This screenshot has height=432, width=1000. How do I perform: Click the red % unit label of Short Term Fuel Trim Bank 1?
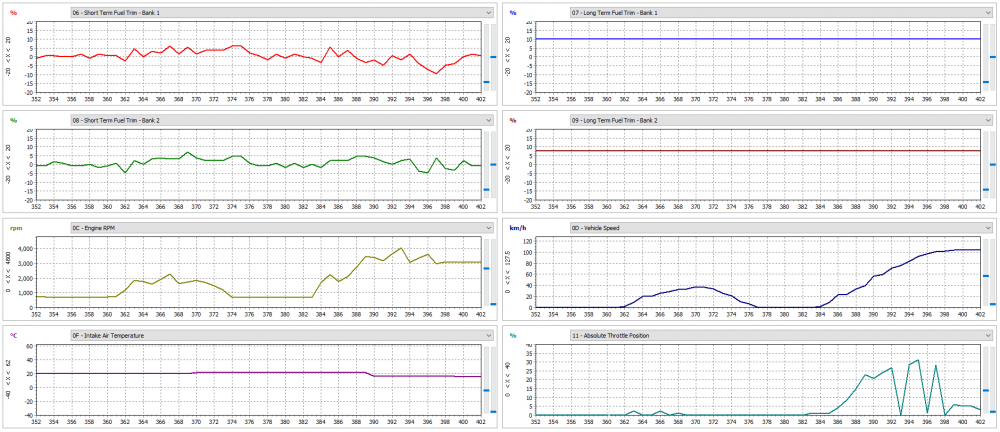13,13
